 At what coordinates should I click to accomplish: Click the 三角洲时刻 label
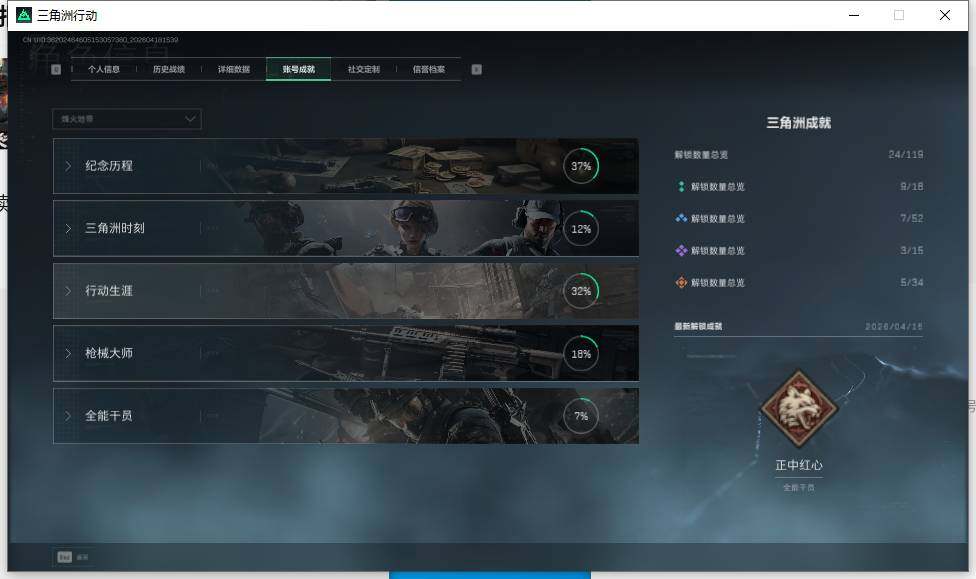coord(115,228)
